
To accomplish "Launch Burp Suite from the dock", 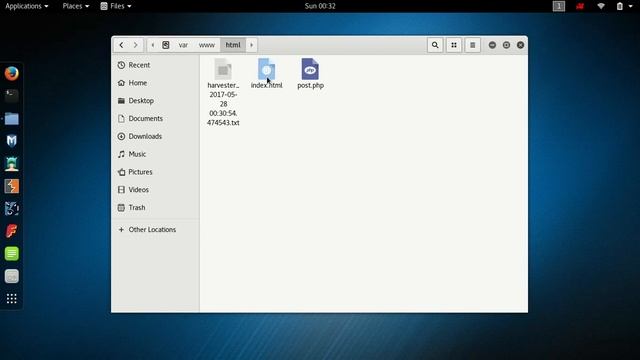I will pyautogui.click(x=11, y=186).
